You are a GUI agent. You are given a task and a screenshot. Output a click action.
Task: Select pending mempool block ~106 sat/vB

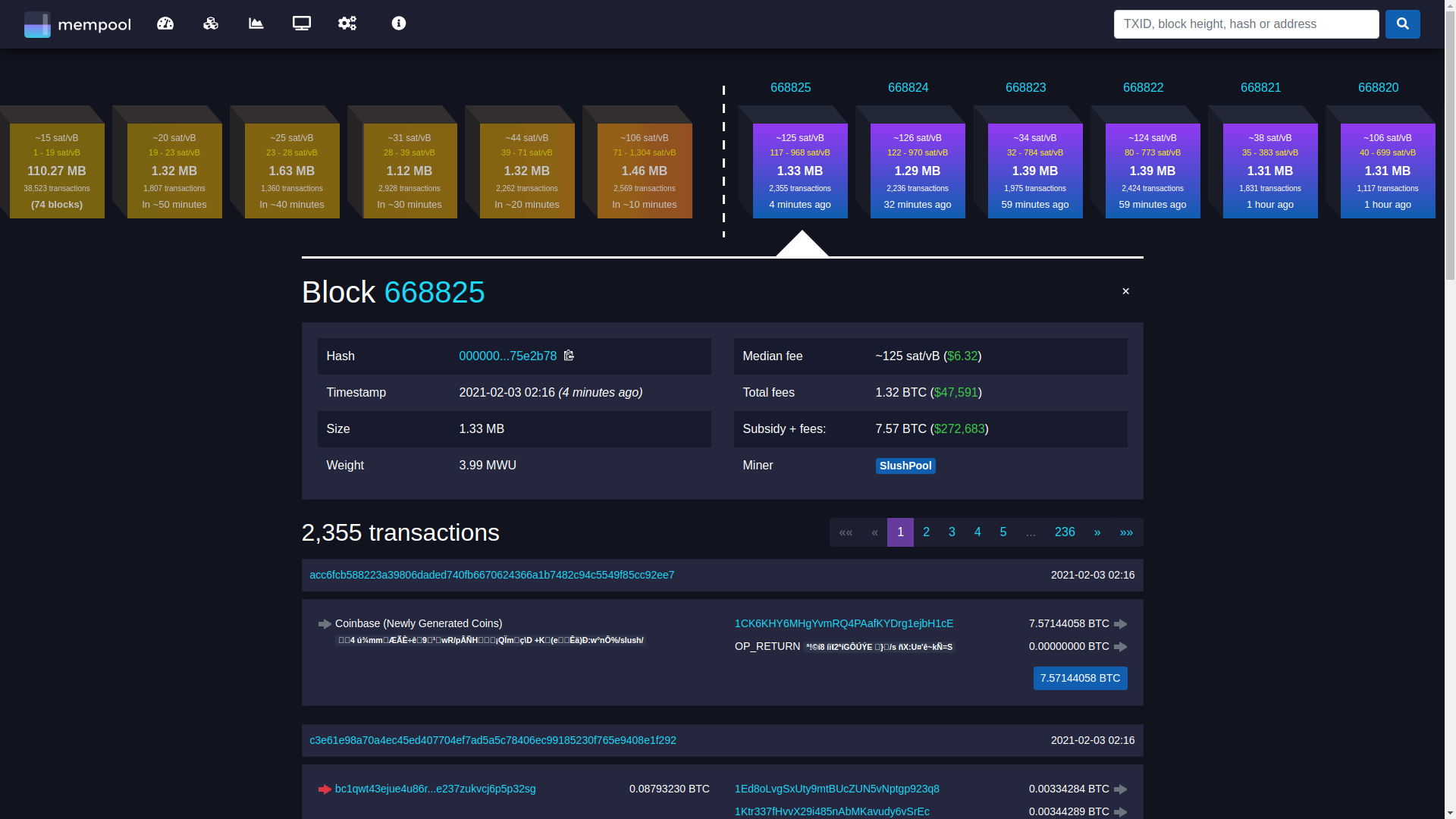click(644, 171)
